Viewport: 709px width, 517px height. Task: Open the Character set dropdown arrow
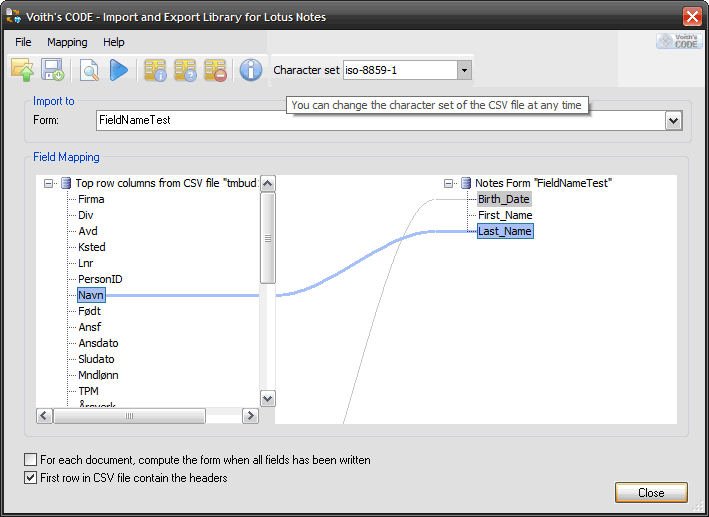click(x=464, y=71)
